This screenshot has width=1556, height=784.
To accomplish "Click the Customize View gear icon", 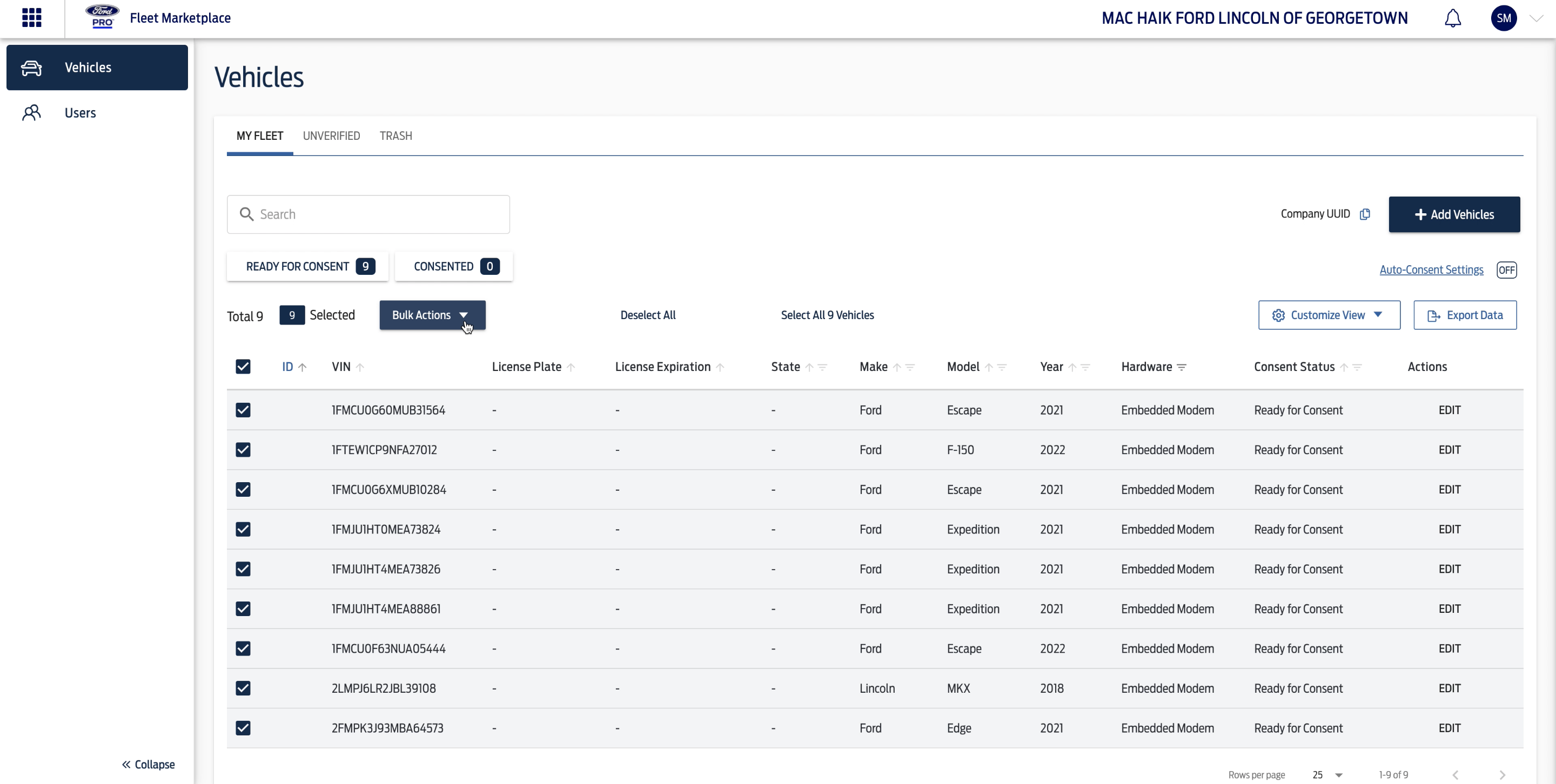I will [x=1278, y=316].
